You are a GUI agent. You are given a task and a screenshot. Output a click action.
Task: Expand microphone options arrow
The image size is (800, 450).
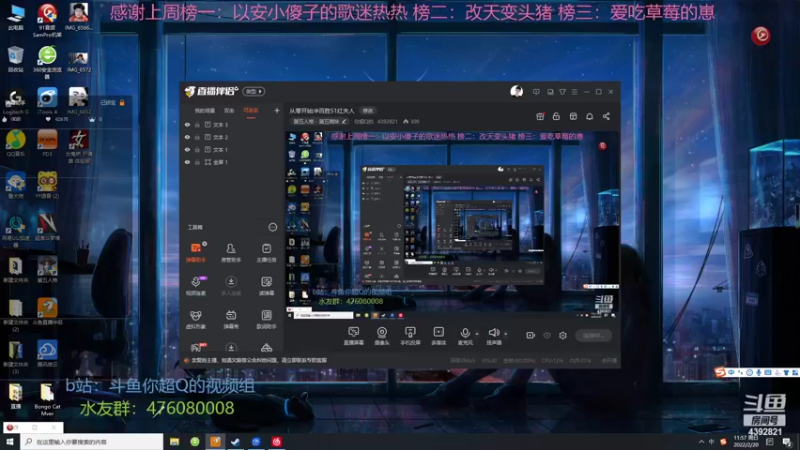click(478, 334)
